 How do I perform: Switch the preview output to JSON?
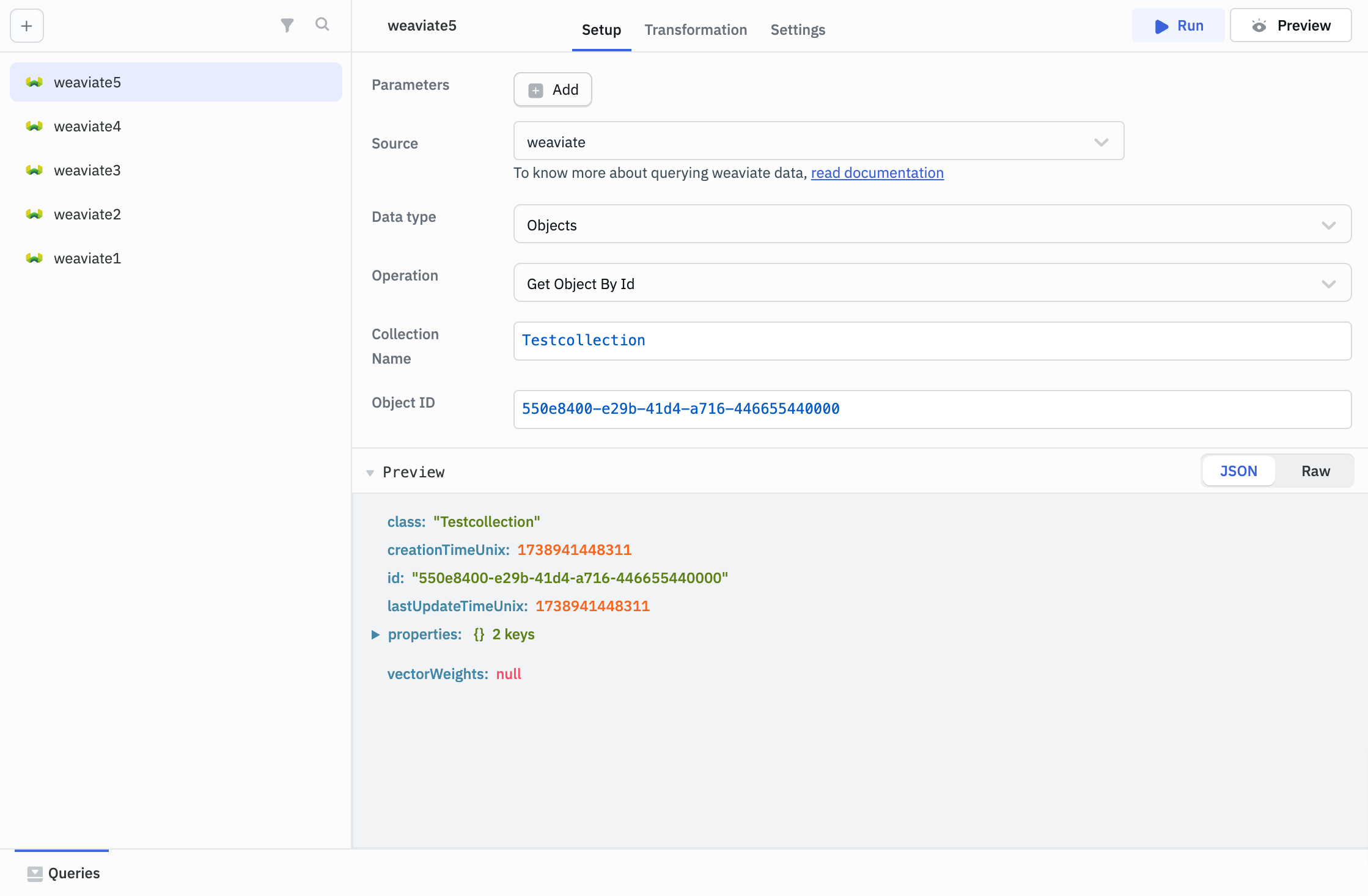pos(1238,471)
